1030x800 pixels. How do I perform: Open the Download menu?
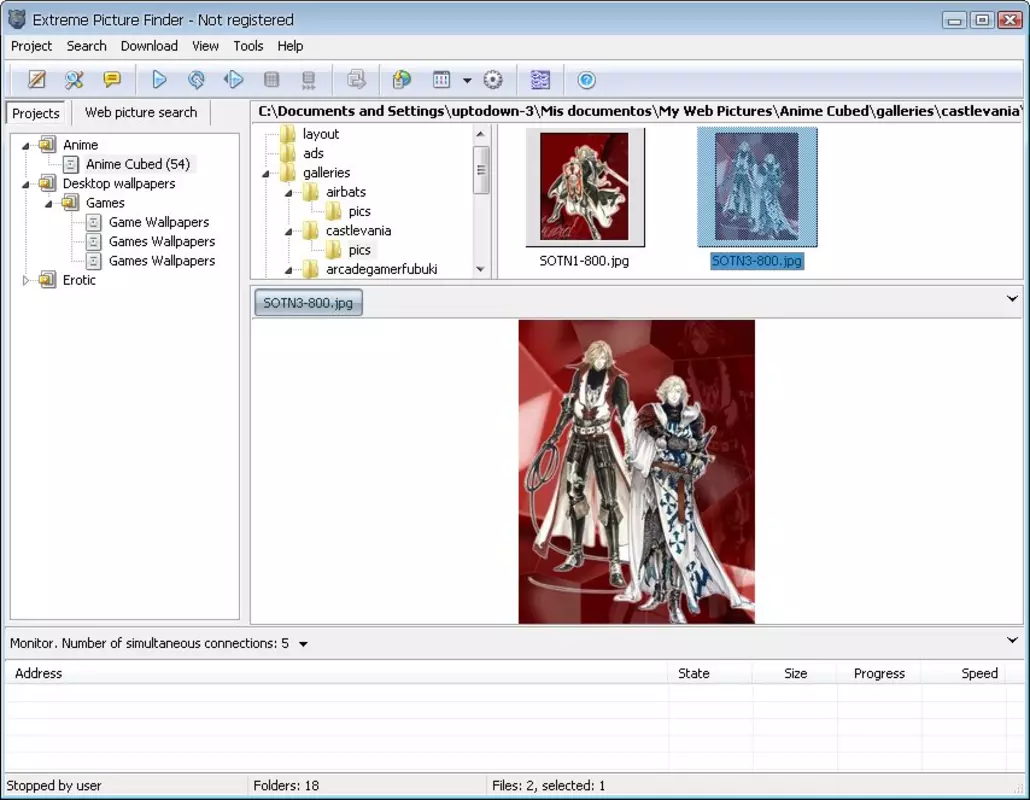149,46
